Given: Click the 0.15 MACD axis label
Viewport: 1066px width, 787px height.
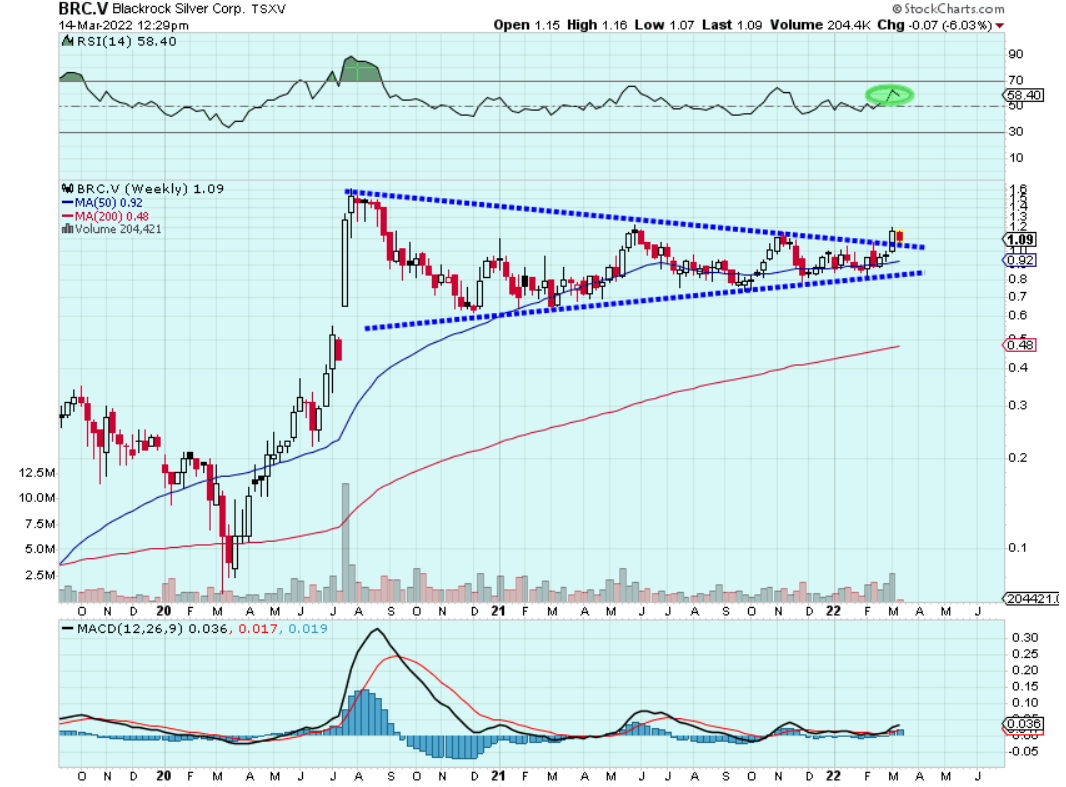Looking at the screenshot, I should 1025,686.
